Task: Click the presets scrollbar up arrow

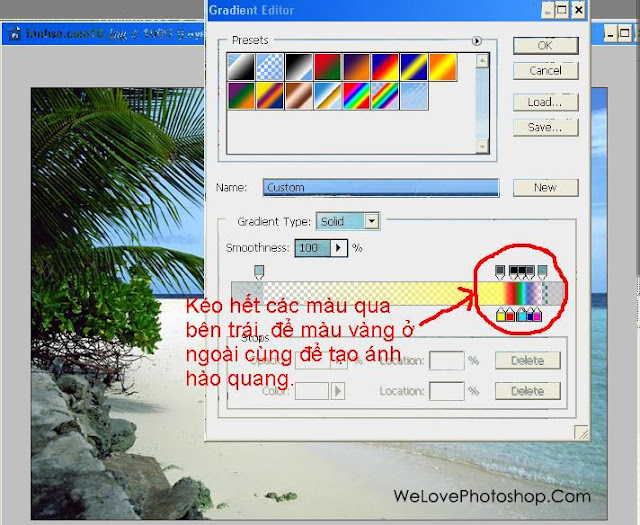Action: (x=482, y=61)
